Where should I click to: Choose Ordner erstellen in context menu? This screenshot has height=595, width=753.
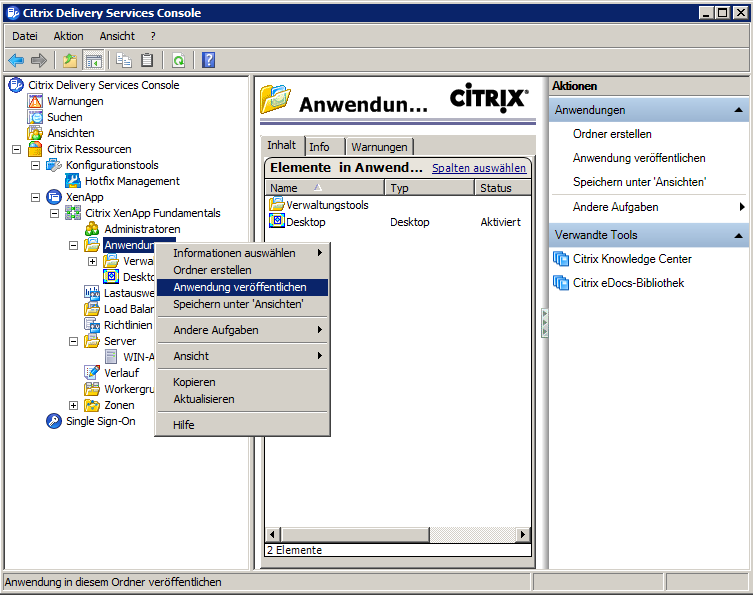tap(243, 270)
